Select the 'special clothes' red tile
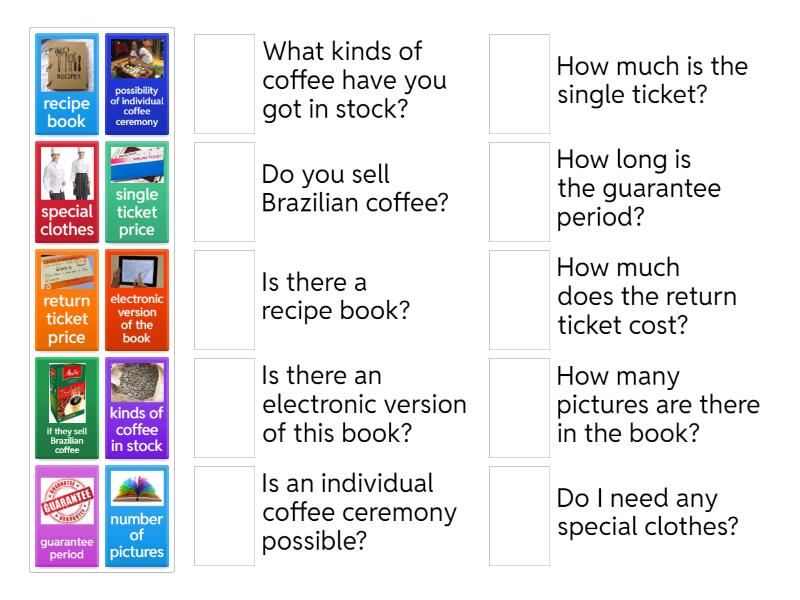800x600 pixels. point(67,192)
